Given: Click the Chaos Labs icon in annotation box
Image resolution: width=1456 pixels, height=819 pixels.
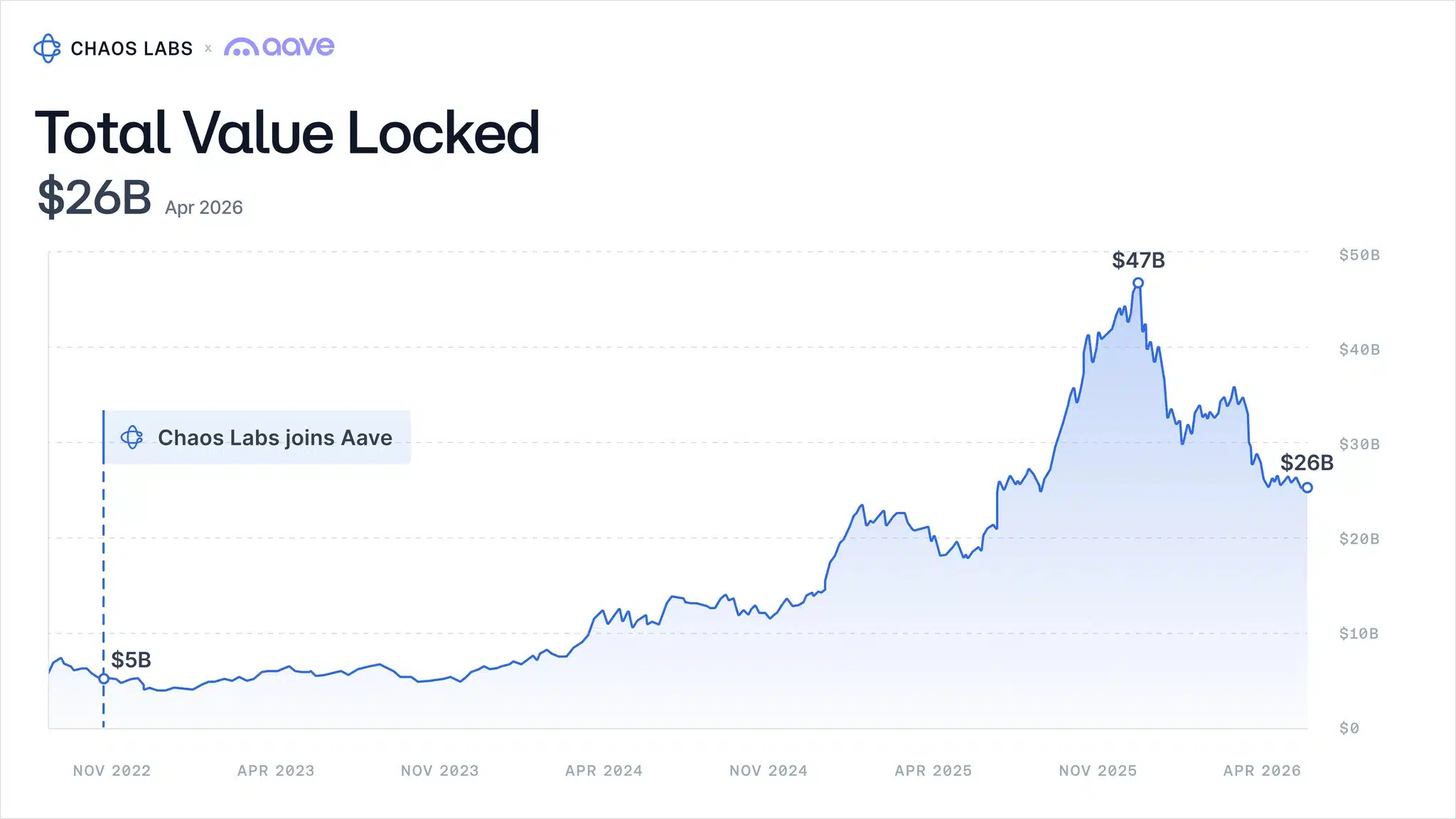Looking at the screenshot, I should tap(132, 437).
